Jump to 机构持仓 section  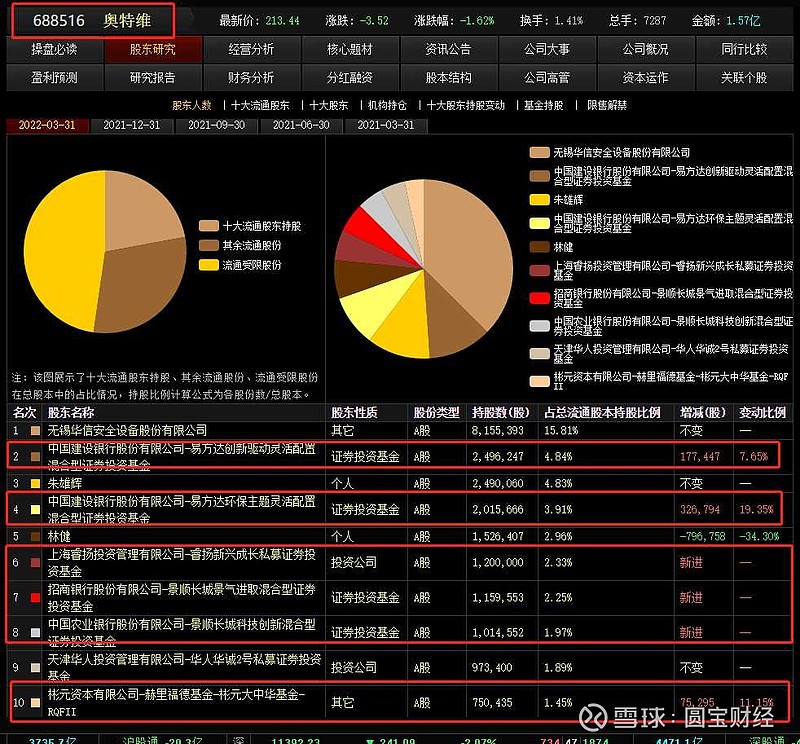coord(387,106)
